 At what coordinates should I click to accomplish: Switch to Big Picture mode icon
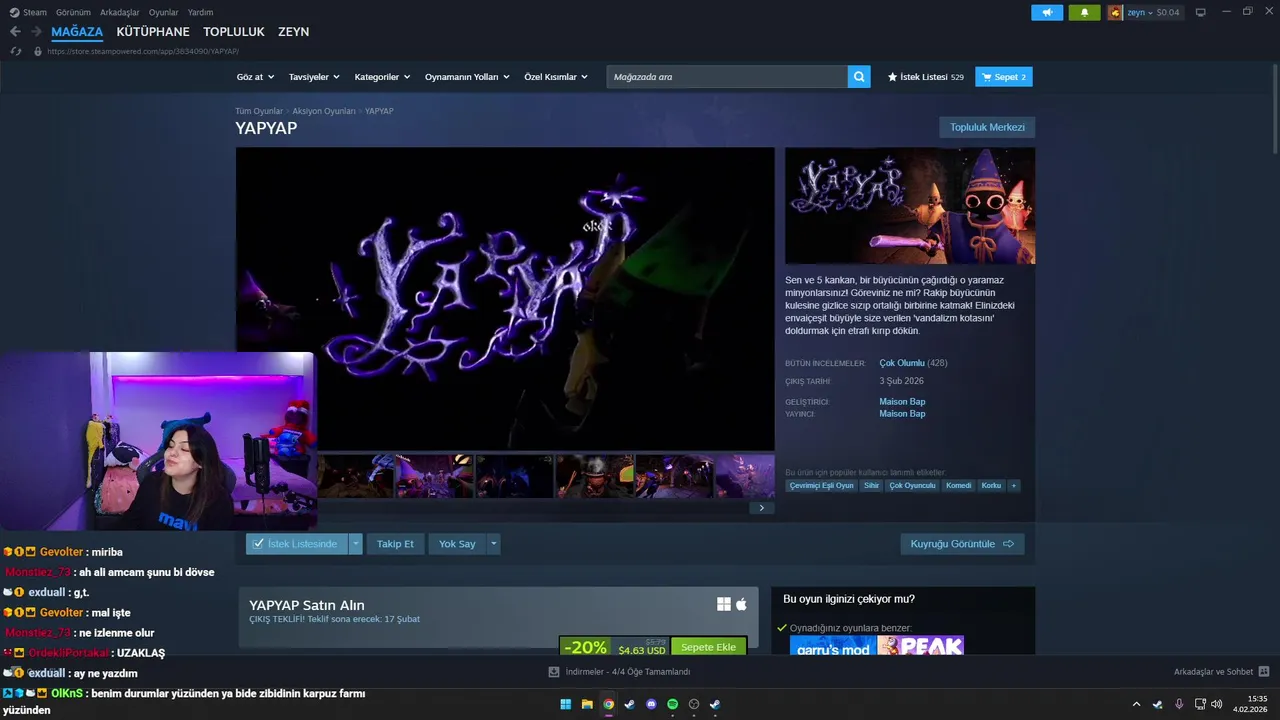[x=1200, y=12]
